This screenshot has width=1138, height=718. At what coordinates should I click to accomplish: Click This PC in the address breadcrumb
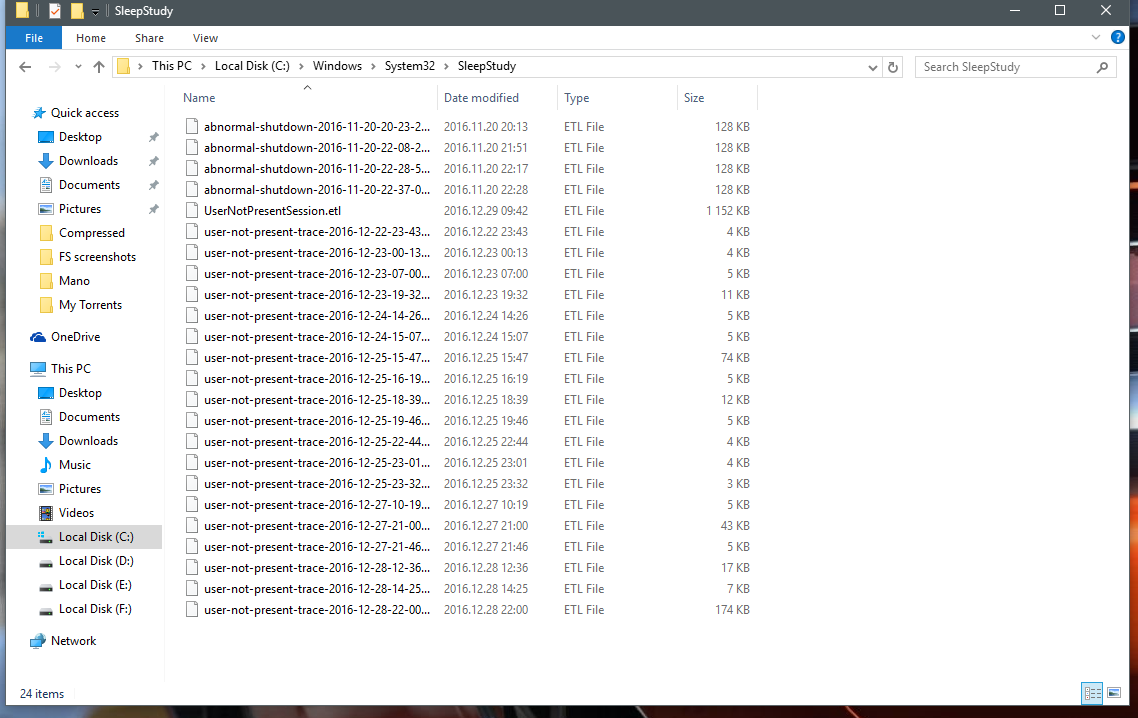(172, 66)
